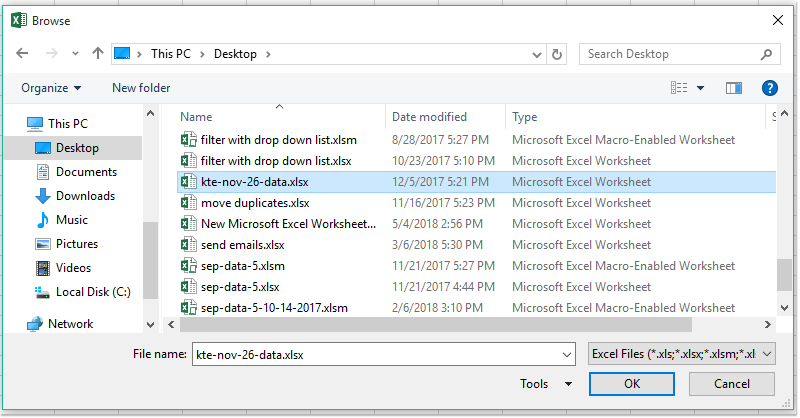Screen dimensions: 800x418
Task: Expand the Excel Files type filter dropdown
Action: (681, 354)
